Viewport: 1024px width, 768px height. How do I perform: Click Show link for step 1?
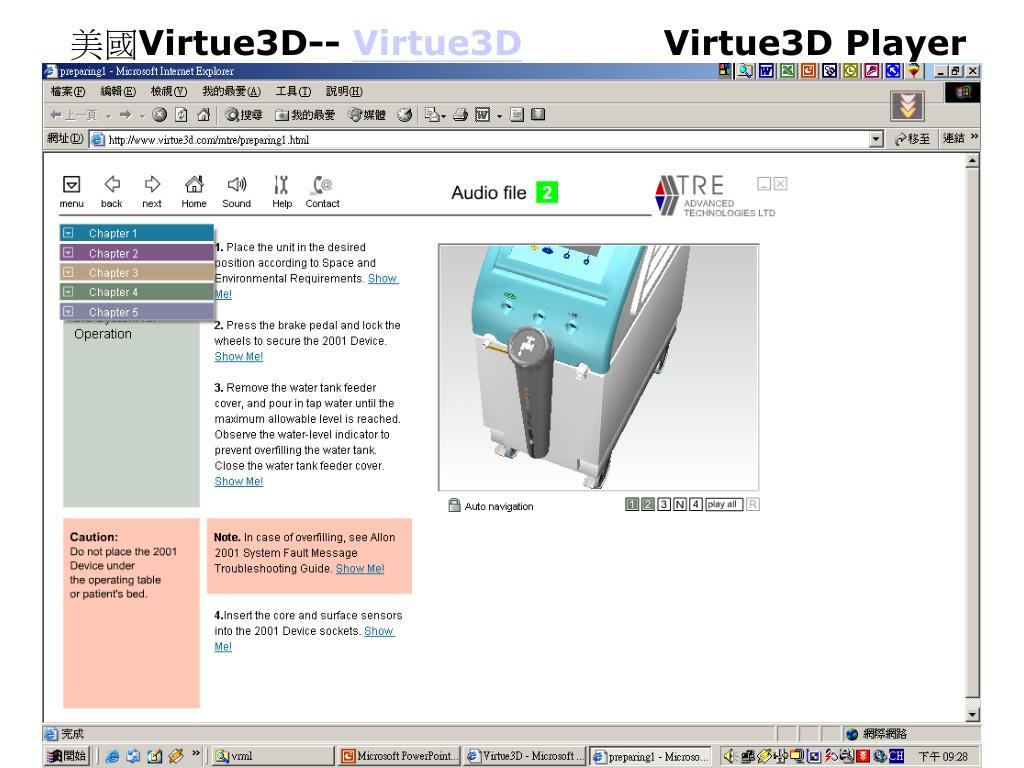click(383, 278)
